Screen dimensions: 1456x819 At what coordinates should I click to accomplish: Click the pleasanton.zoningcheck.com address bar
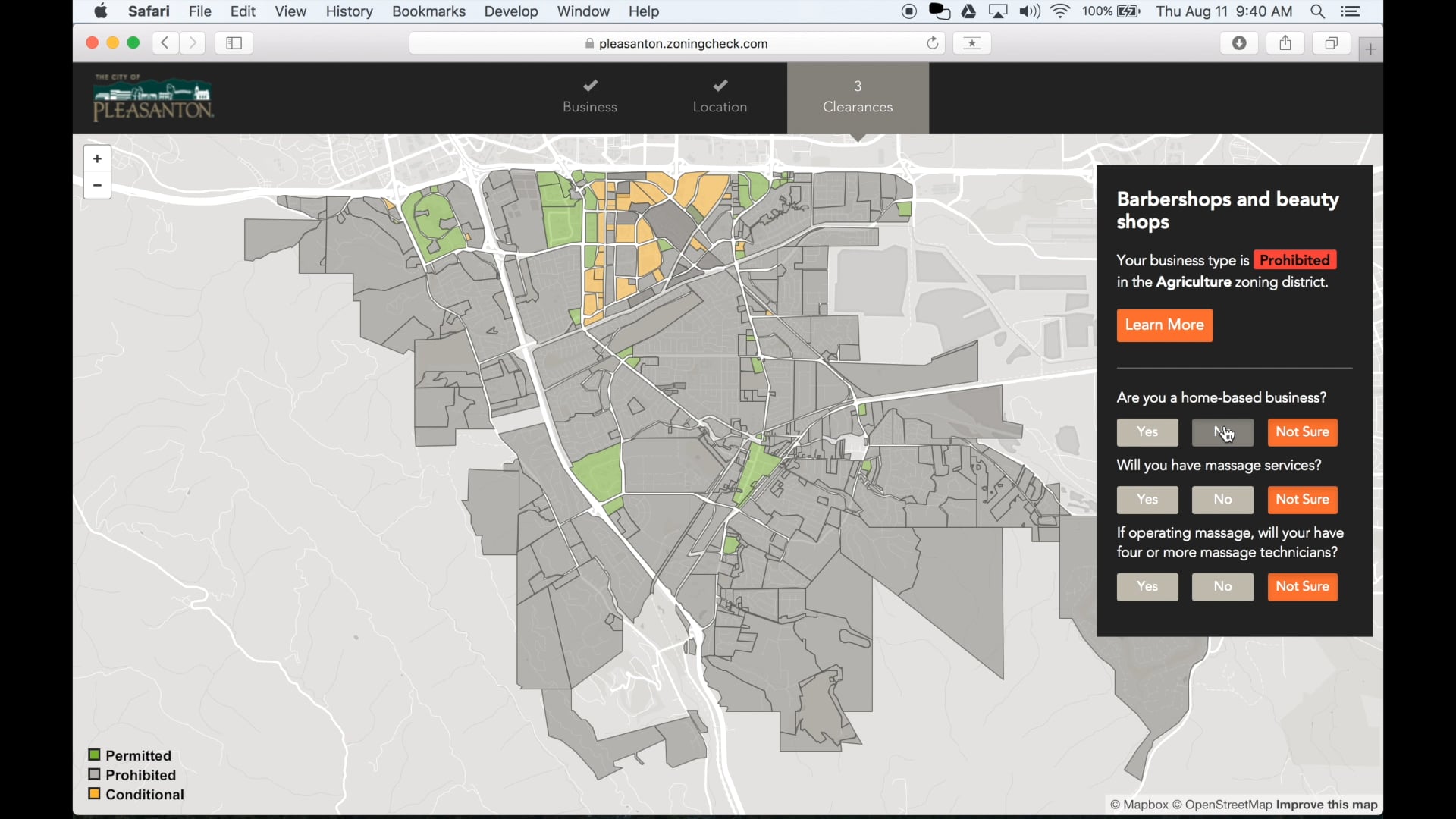683,43
